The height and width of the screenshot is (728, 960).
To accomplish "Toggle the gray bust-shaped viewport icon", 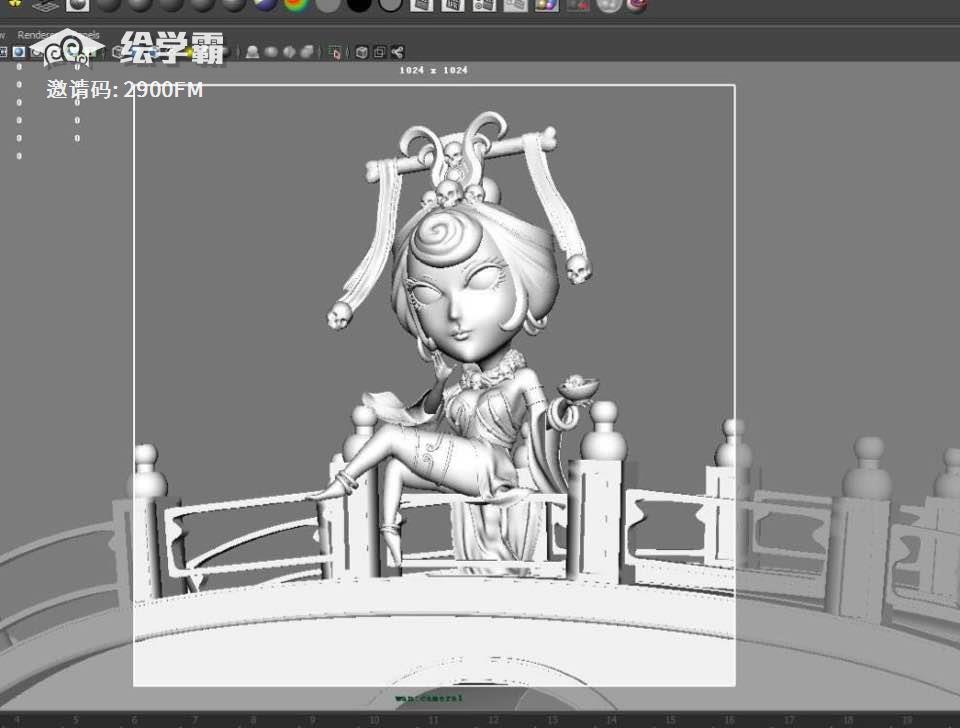I will coord(252,52).
